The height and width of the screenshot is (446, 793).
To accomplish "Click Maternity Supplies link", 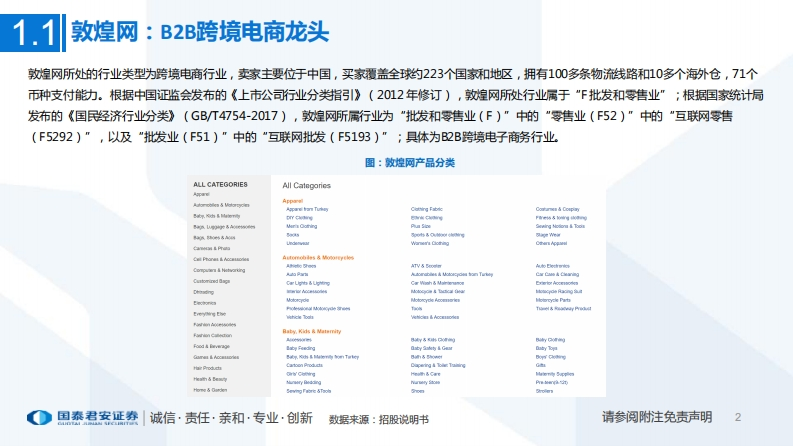I will [555, 374].
